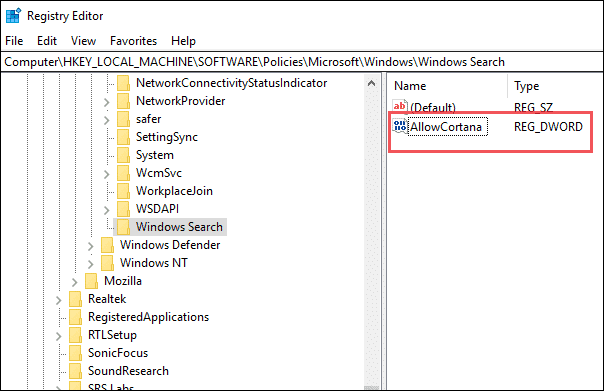Click the SonicFocus folder icon
The width and height of the screenshot is (604, 391).
[x=75, y=353]
